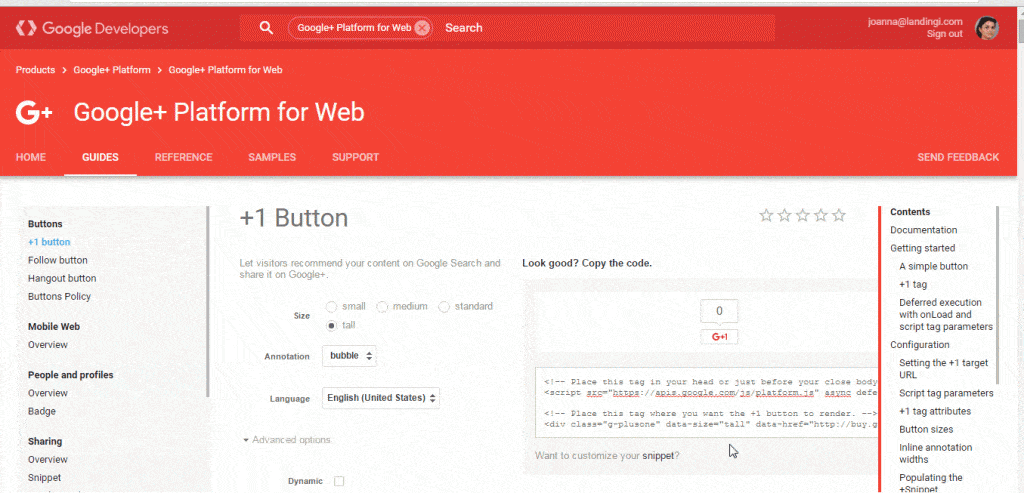
Task: Click the G+ logo in header
Action: [33, 112]
